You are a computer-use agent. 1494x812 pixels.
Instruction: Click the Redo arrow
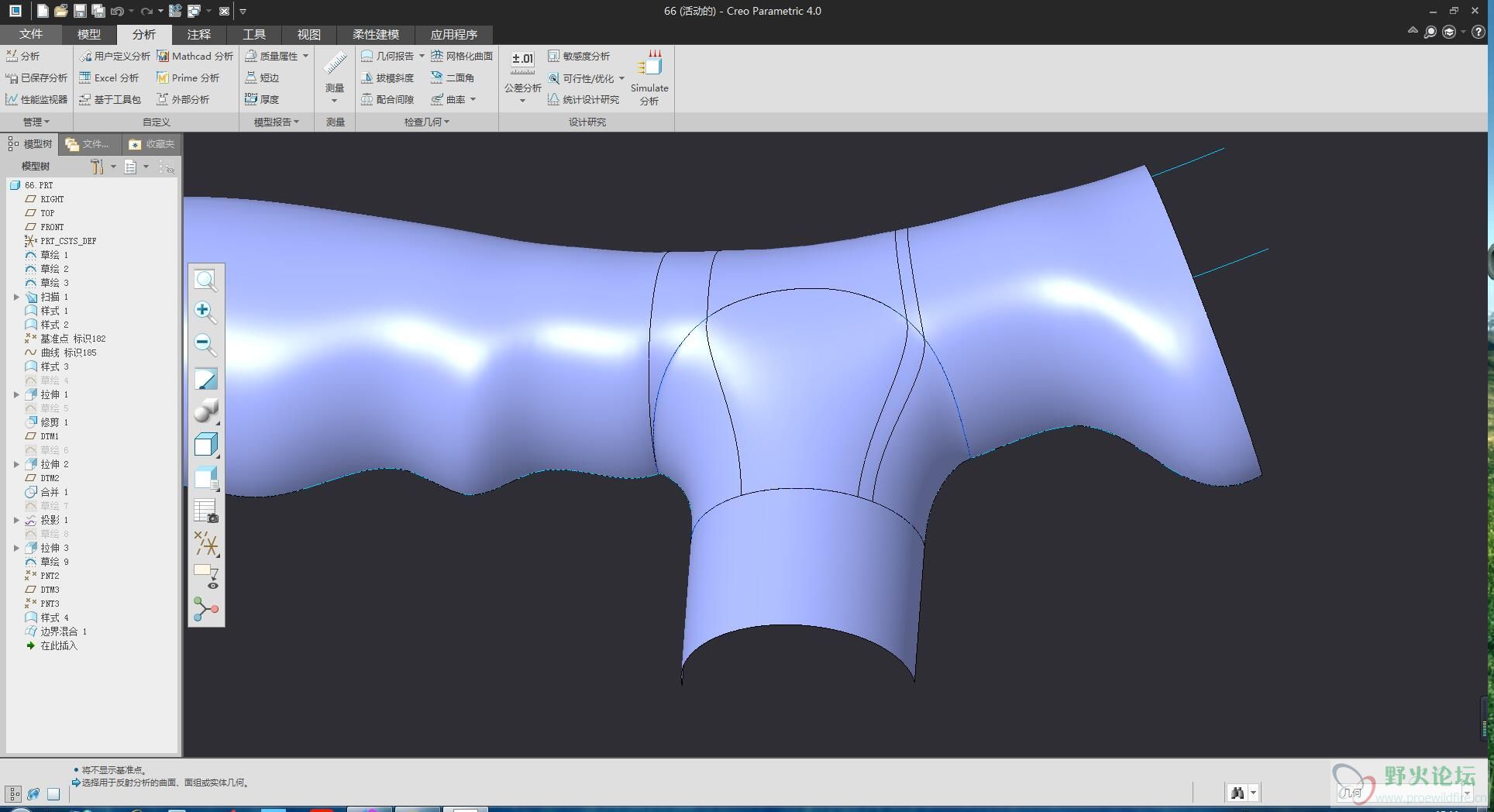[x=146, y=11]
